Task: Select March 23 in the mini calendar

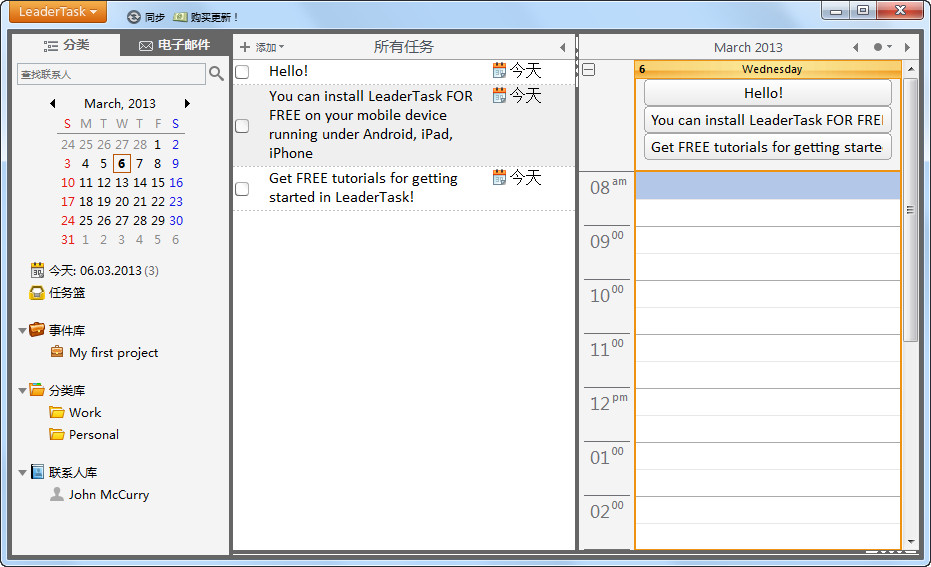Action: [x=176, y=201]
